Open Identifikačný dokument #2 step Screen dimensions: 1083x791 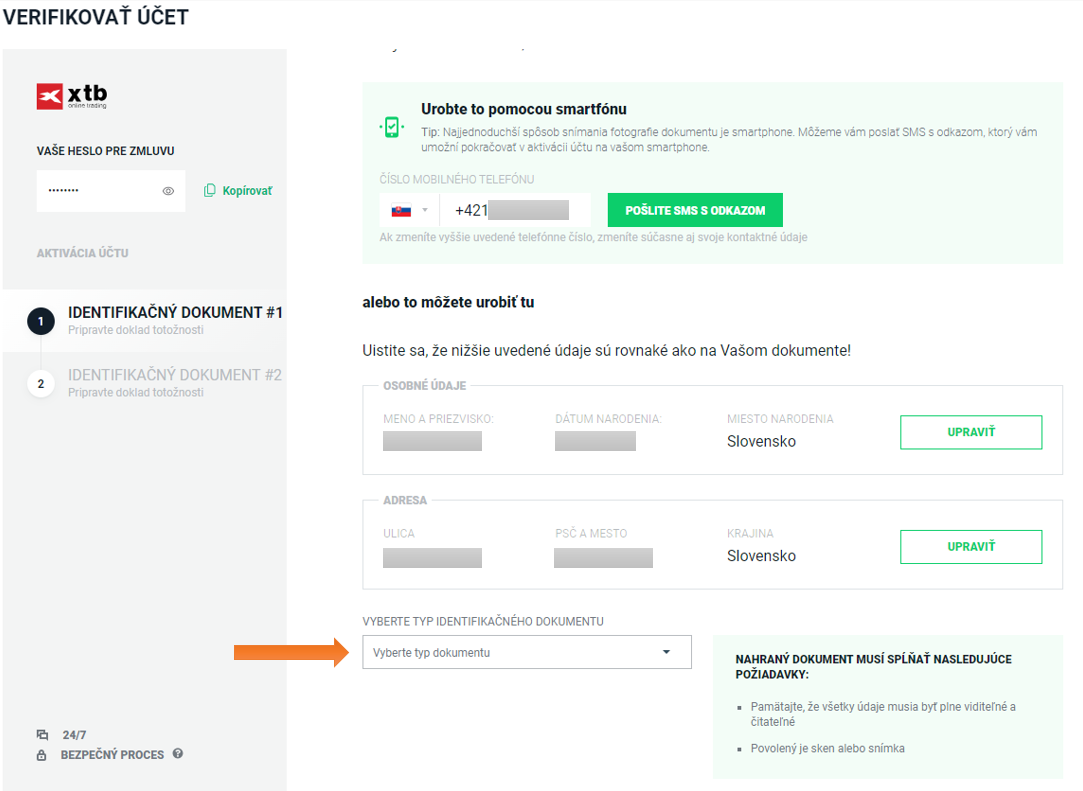click(174, 375)
